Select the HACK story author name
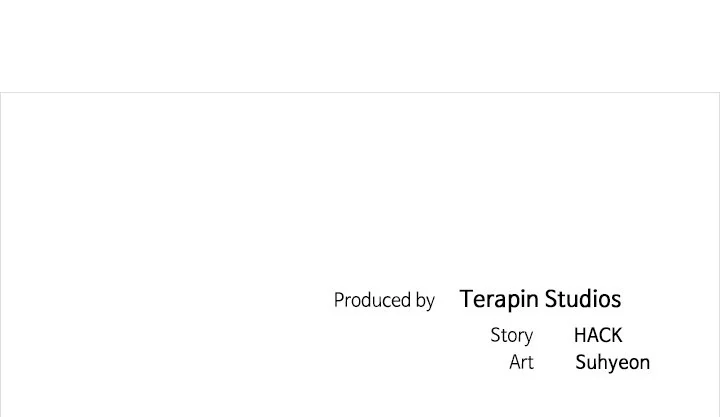This screenshot has height=417, width=720. click(x=598, y=335)
